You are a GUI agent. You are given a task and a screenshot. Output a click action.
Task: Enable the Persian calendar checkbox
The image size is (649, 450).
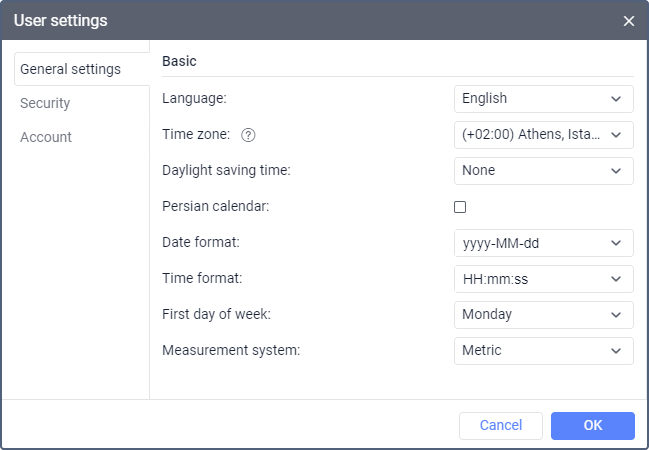[460, 207]
